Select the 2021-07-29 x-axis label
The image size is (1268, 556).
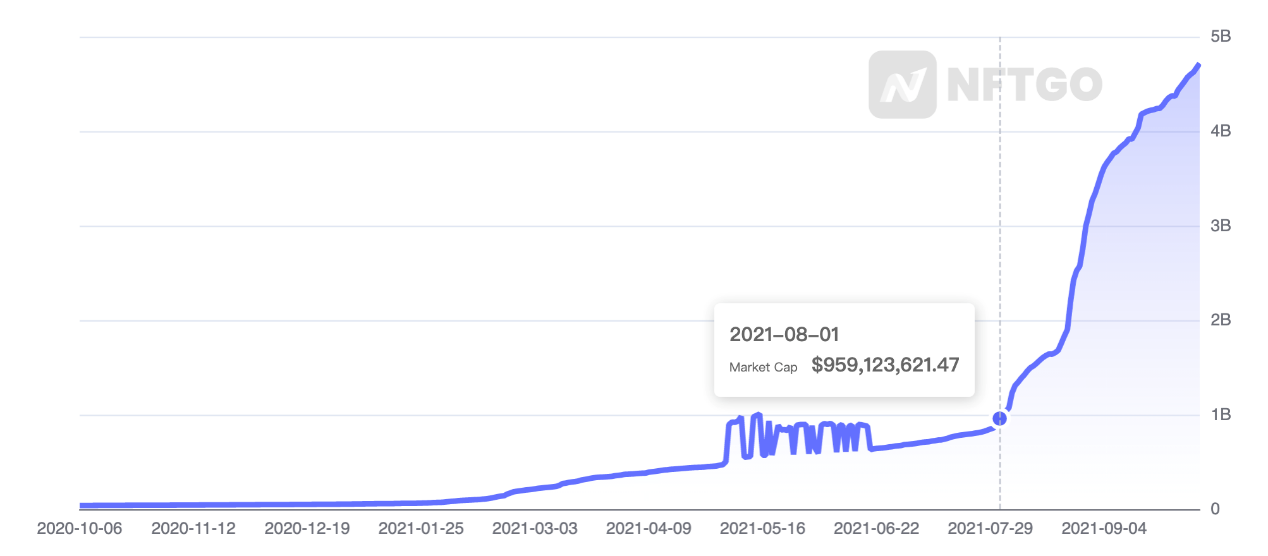coord(991,527)
